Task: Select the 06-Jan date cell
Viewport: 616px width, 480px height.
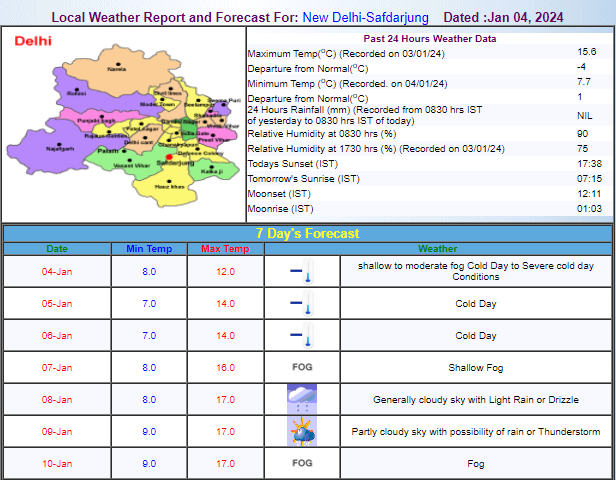Action: [57, 335]
